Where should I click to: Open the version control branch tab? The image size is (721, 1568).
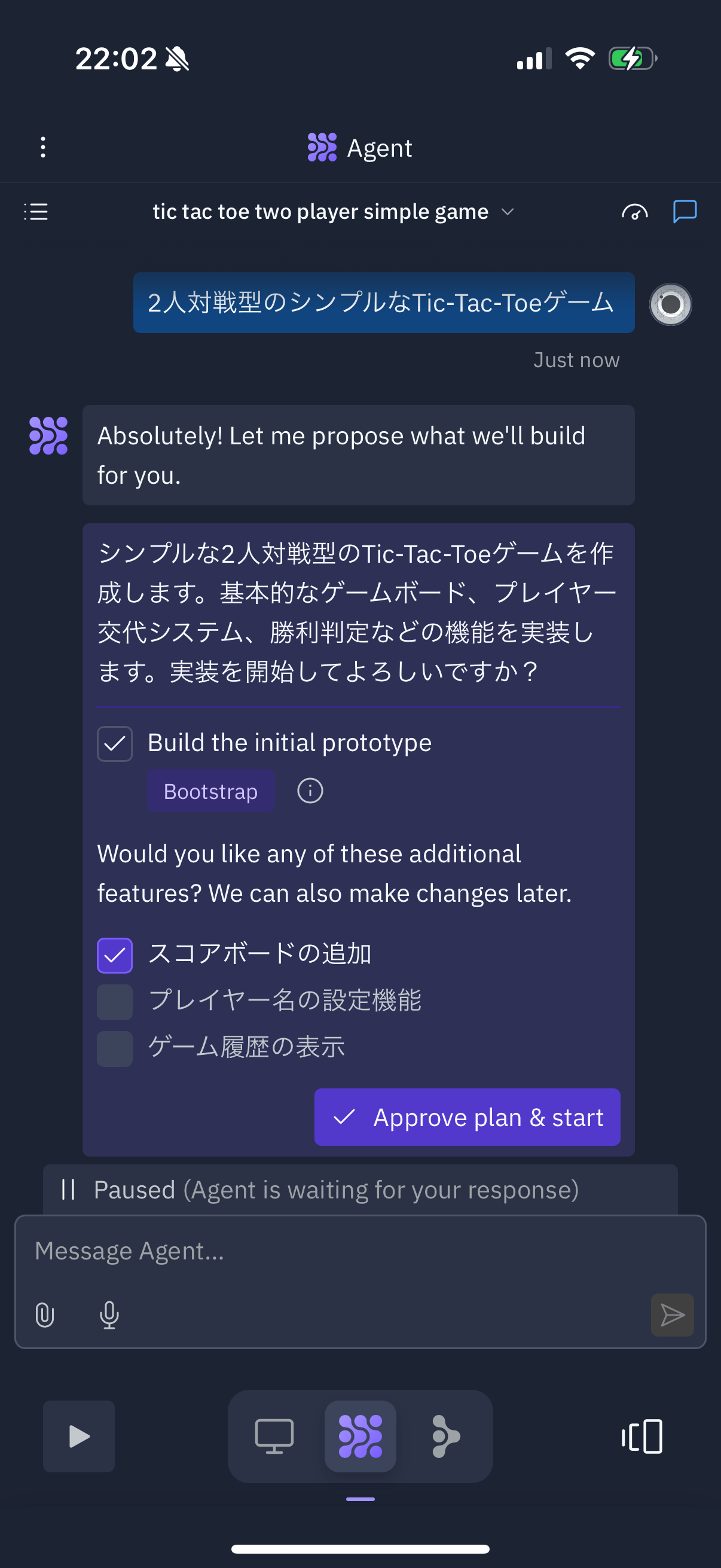(445, 1436)
